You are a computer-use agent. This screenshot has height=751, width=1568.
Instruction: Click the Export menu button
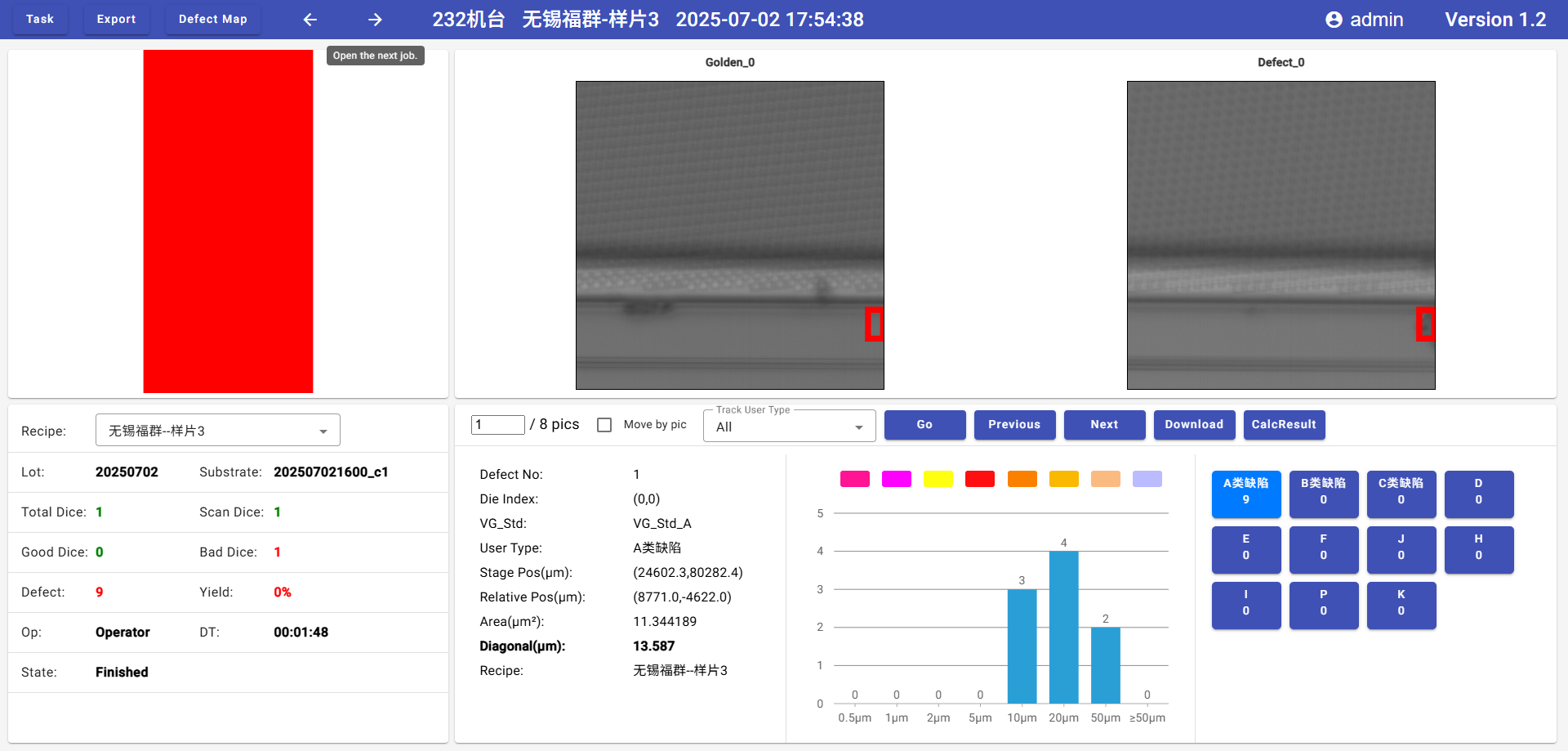click(117, 19)
